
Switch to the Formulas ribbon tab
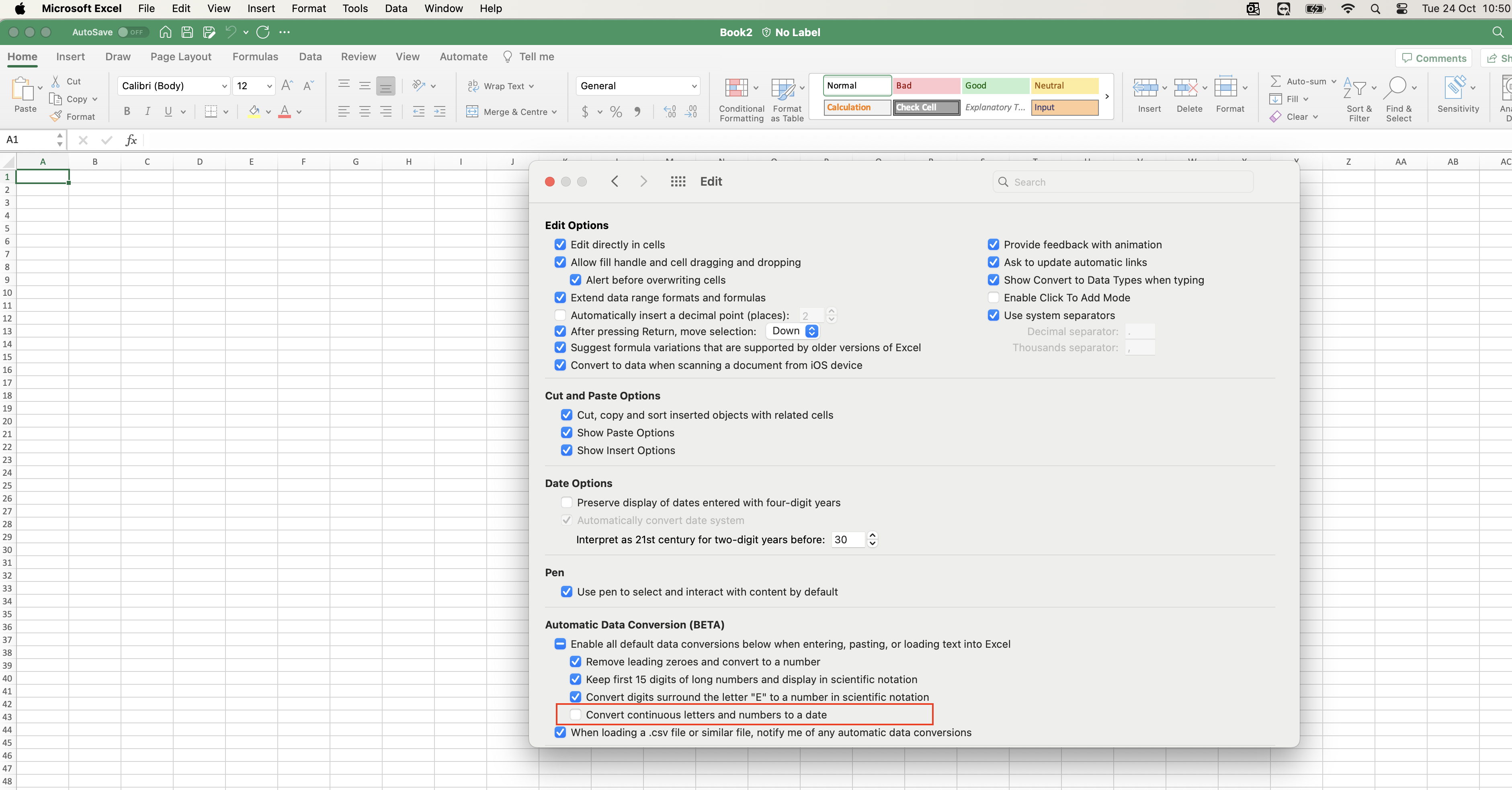(255, 57)
